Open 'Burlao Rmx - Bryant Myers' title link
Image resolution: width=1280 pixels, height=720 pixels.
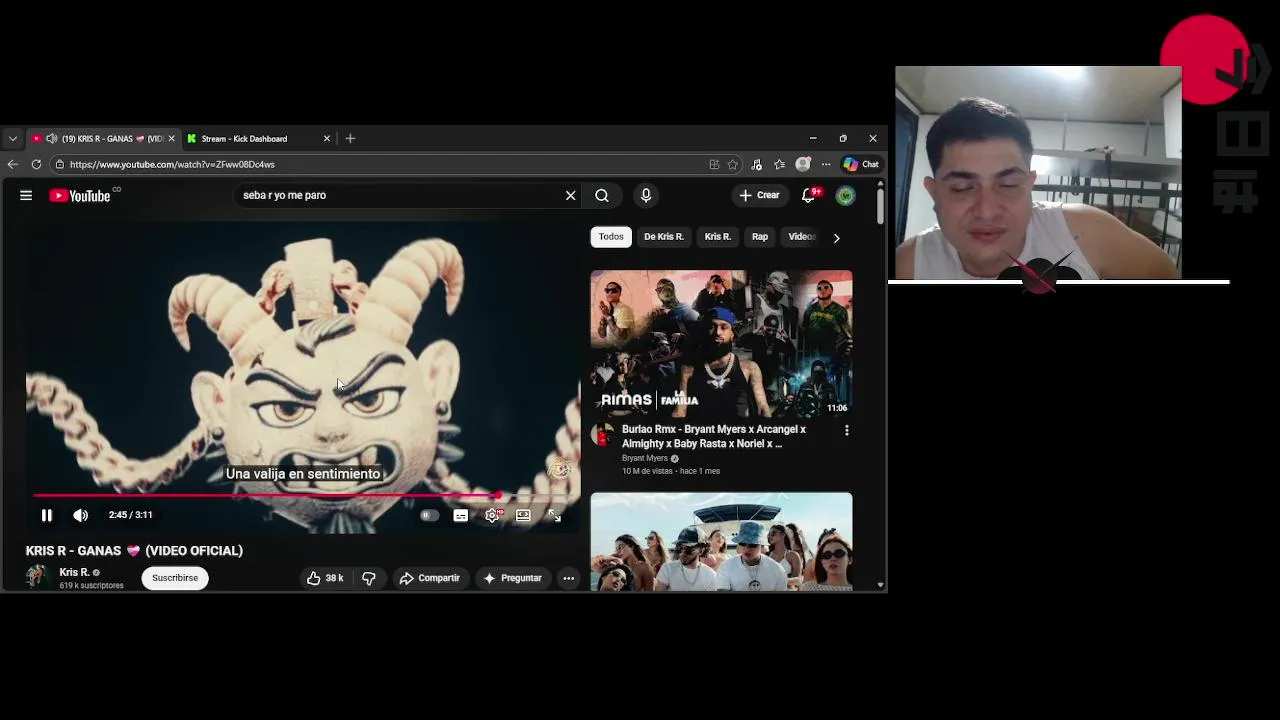click(x=714, y=436)
